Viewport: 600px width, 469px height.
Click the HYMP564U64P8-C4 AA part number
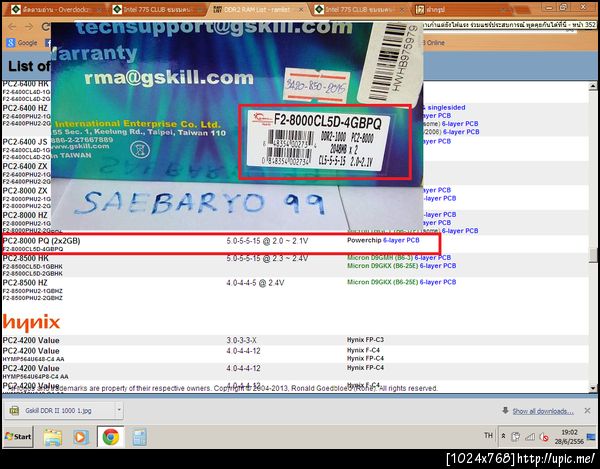pos(36,376)
